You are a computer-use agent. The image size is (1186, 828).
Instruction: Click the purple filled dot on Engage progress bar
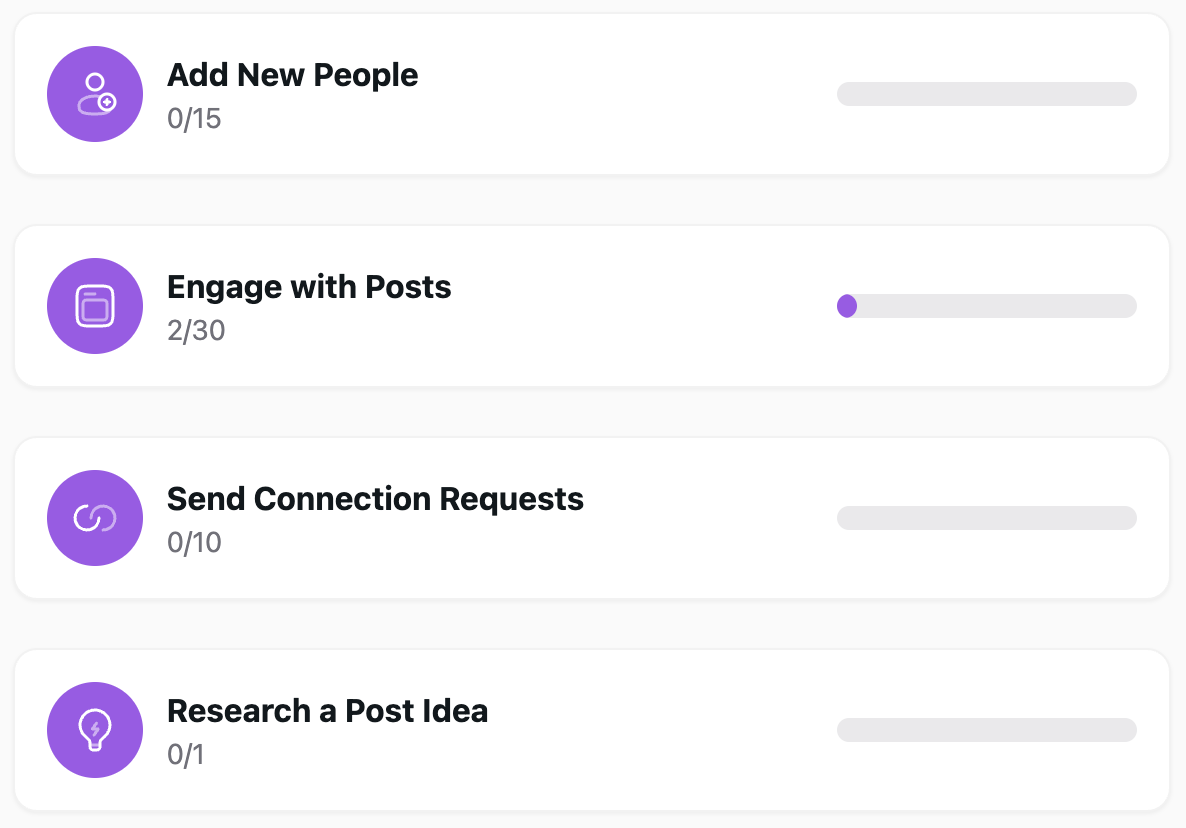[x=847, y=306]
